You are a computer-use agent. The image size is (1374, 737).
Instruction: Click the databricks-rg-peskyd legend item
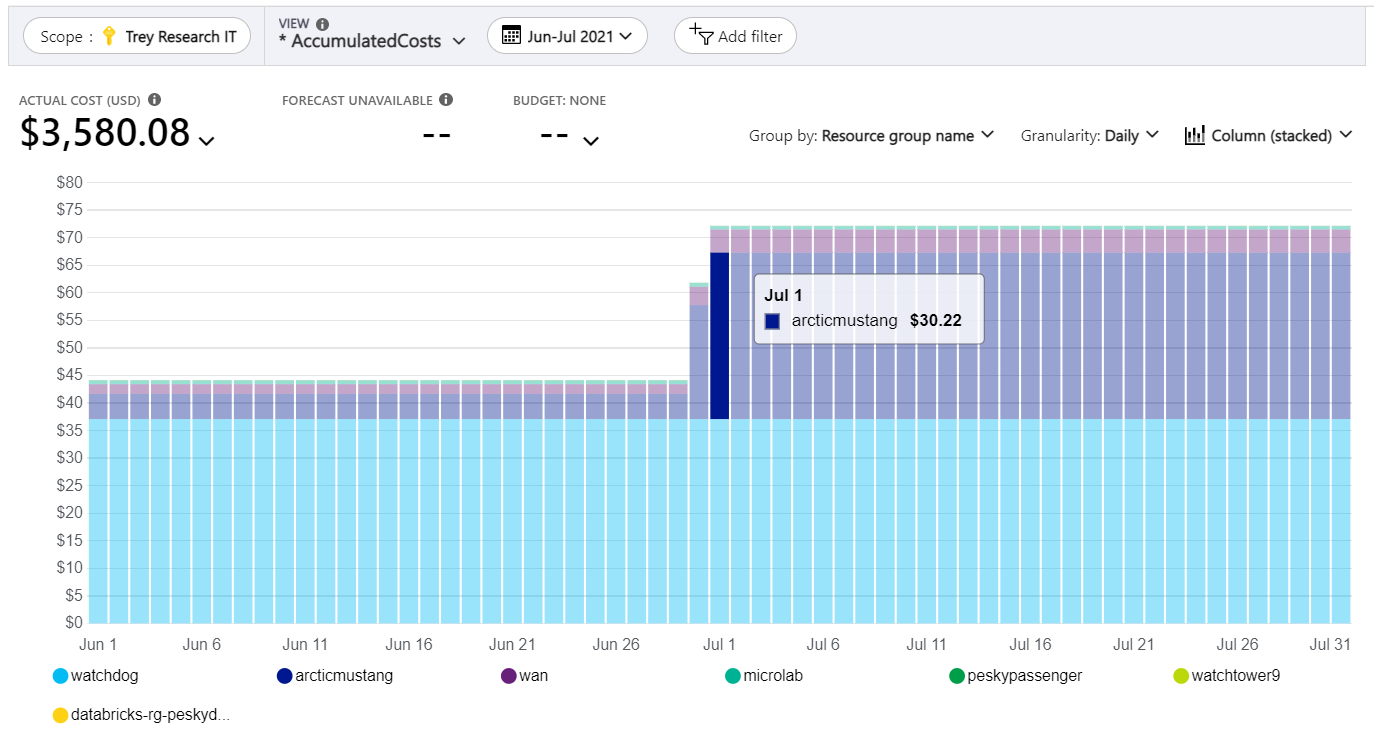[141, 715]
